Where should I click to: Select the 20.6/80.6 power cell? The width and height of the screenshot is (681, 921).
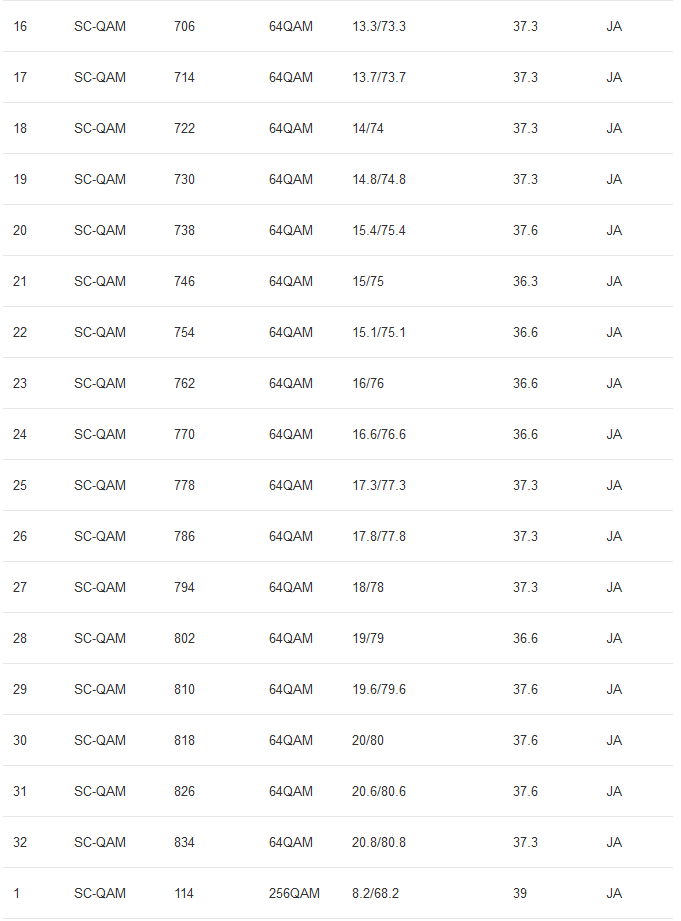pyautogui.click(x=379, y=792)
